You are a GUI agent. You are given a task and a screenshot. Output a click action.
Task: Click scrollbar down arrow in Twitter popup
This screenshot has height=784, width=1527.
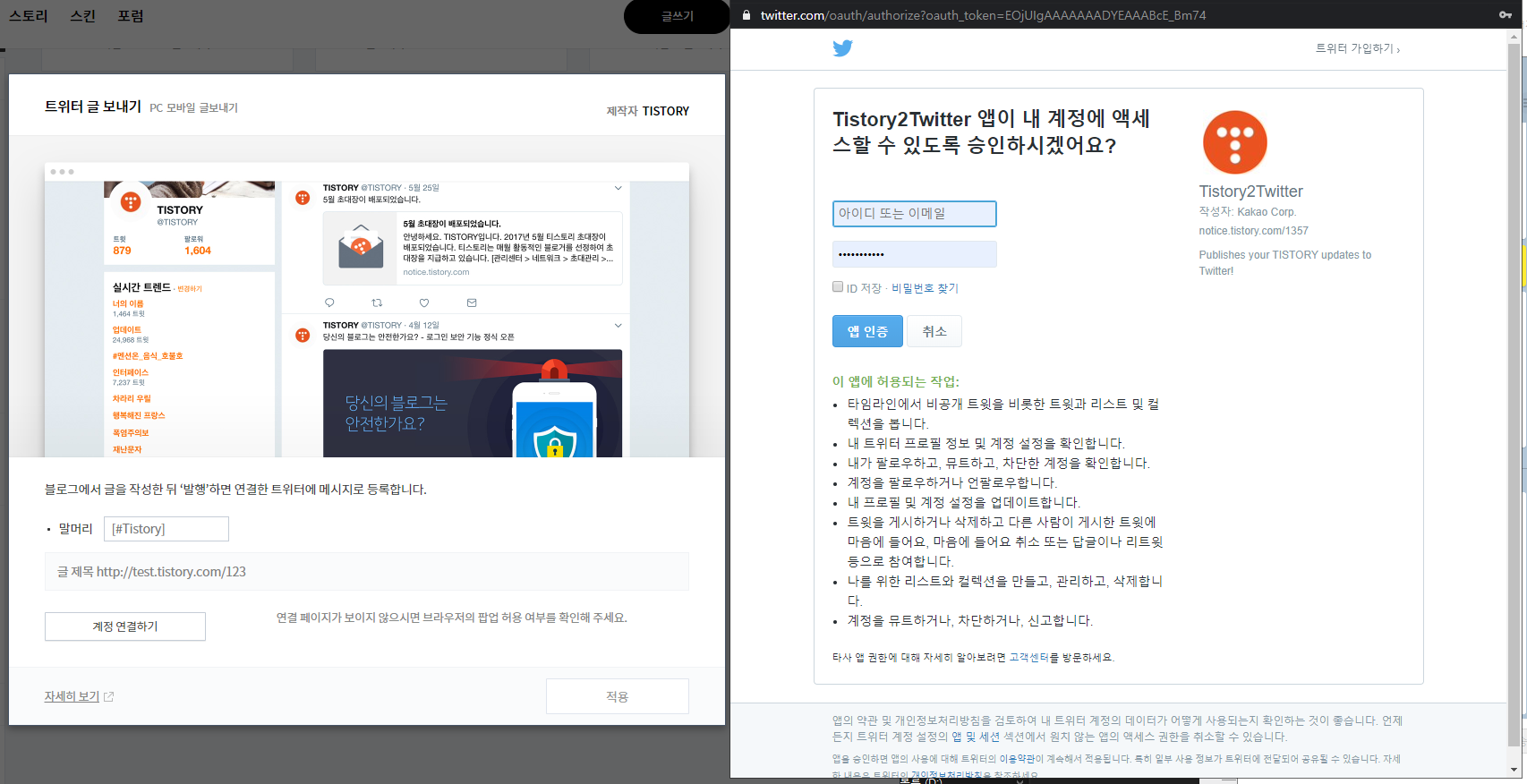(x=1514, y=770)
